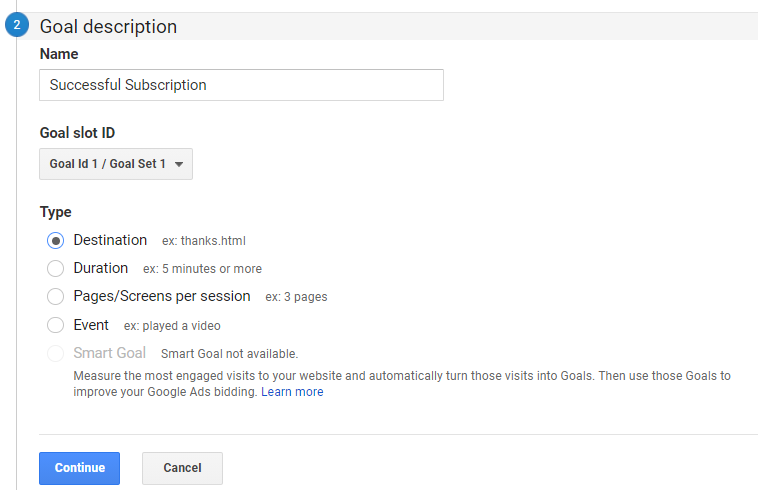Open the Goal slot ID dropdown
Viewport: 771px width, 490px height.
tap(116, 164)
